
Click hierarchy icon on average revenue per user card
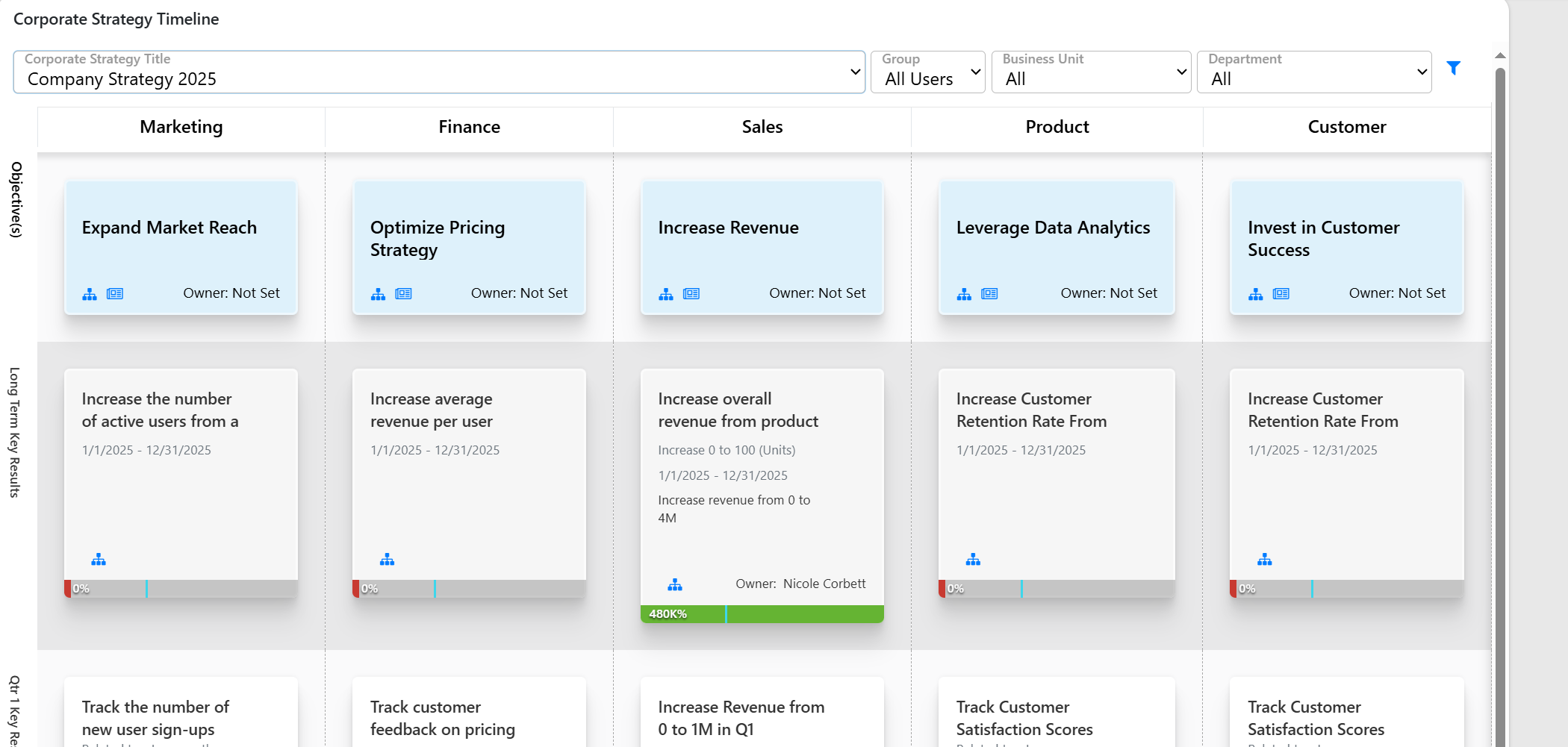coord(387,559)
